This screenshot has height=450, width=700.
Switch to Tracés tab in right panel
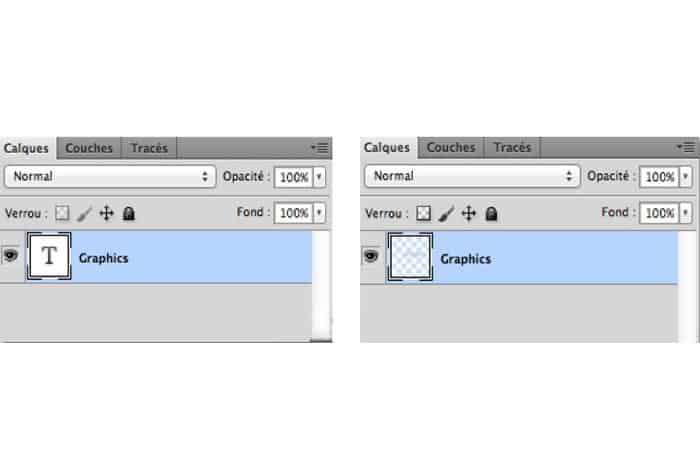(x=512, y=148)
